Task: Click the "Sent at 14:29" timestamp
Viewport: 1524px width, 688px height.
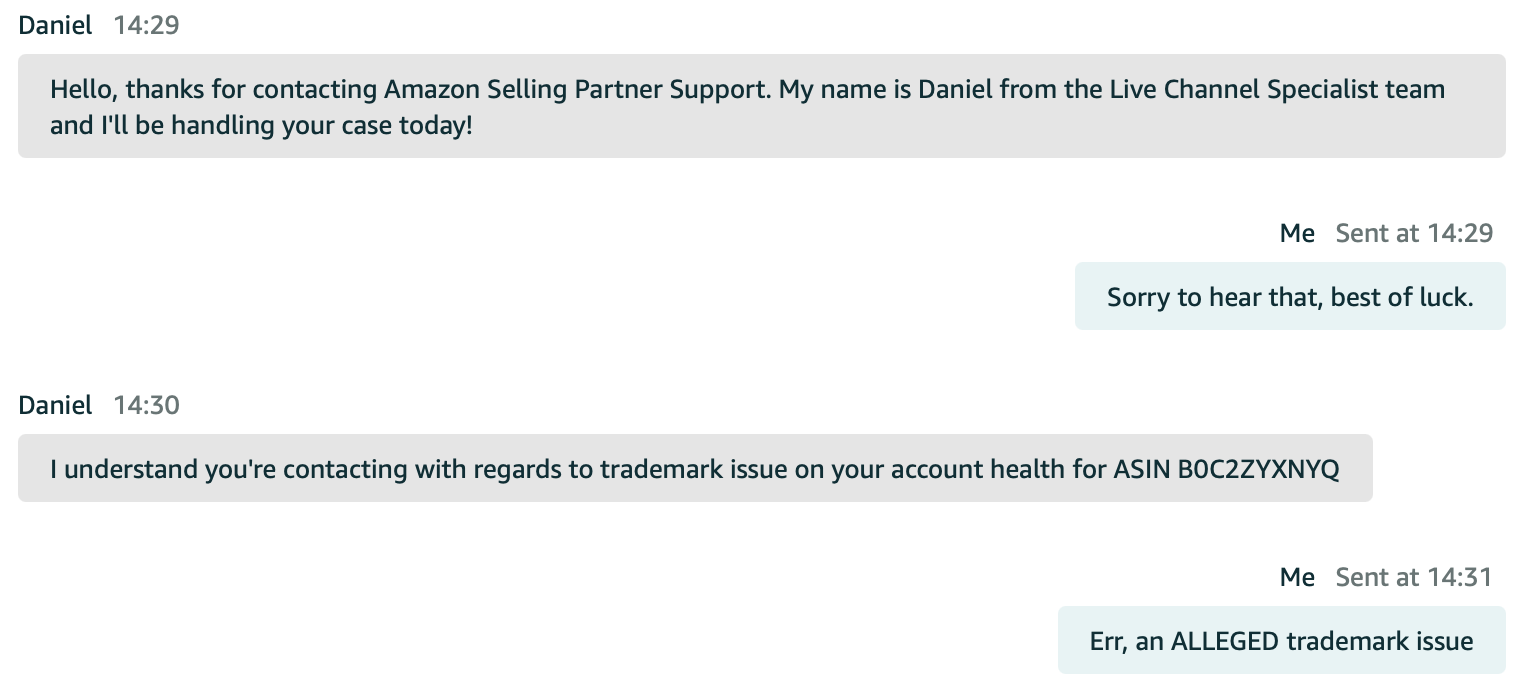Action: [1414, 234]
